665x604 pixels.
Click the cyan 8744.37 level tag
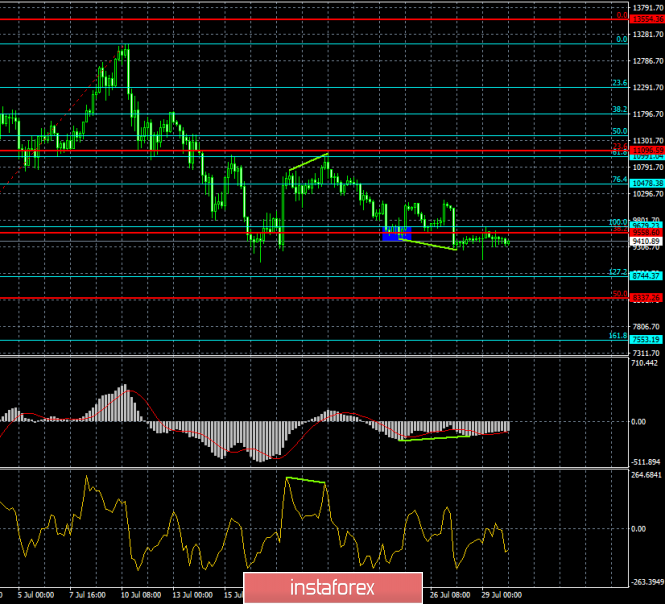point(646,276)
